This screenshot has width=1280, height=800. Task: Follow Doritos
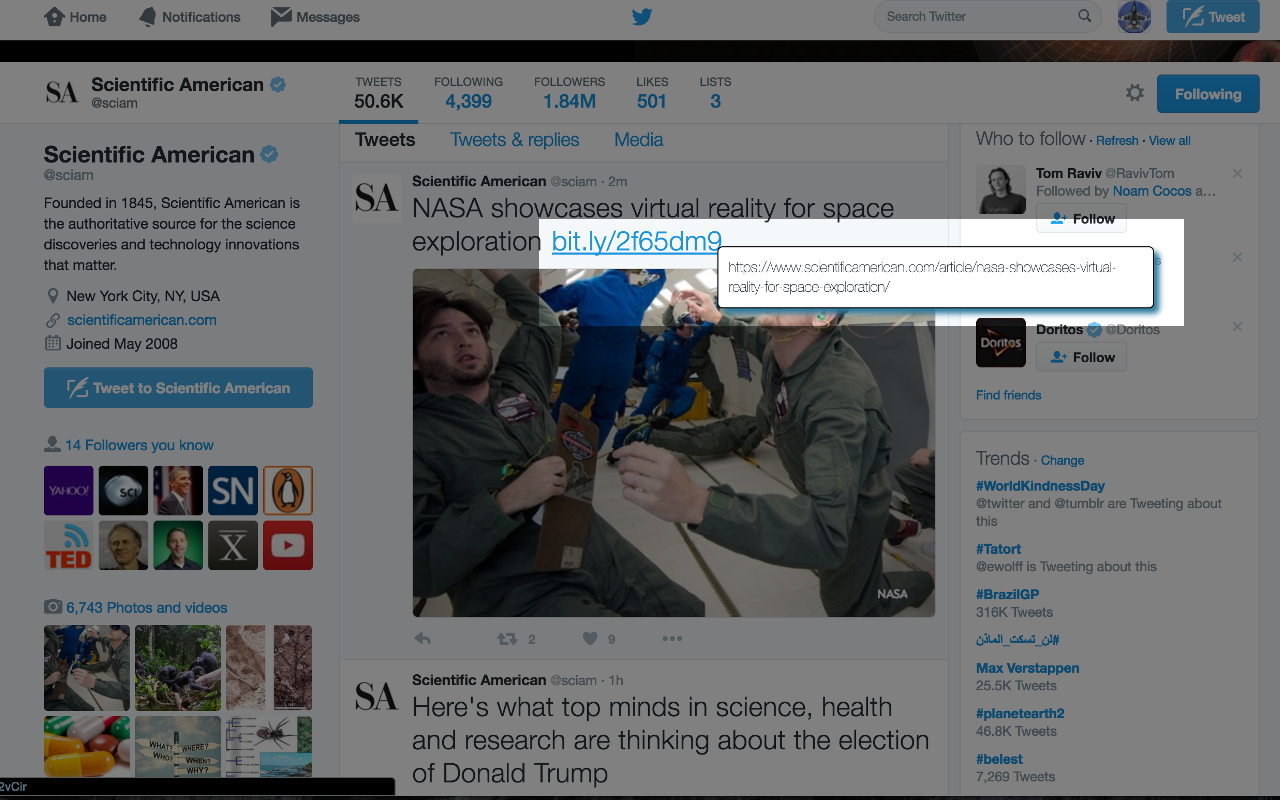[x=1081, y=357]
